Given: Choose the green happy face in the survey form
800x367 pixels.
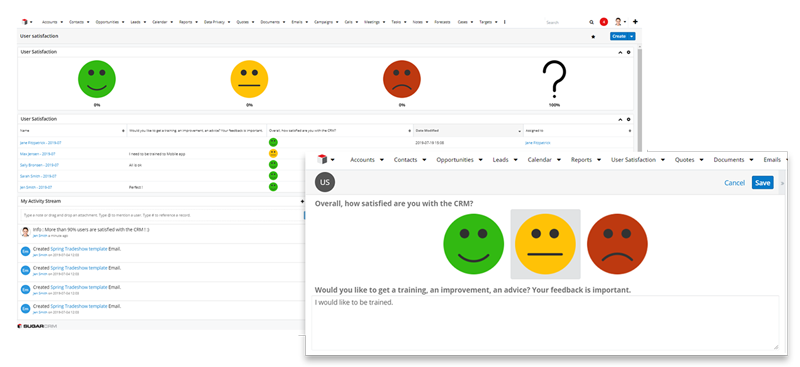Looking at the screenshot, I should coord(473,244).
